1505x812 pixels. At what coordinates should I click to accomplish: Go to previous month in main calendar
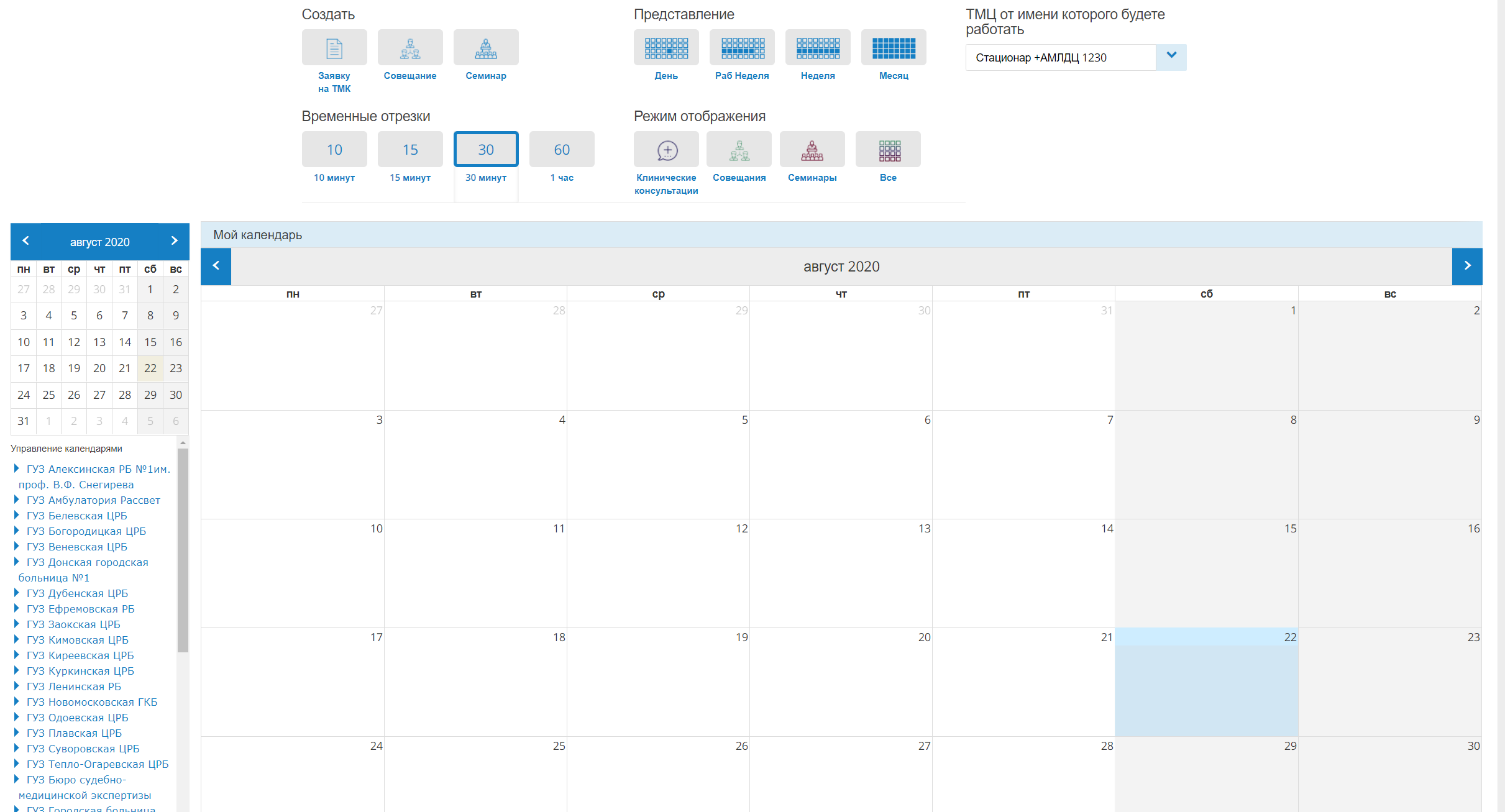click(216, 267)
